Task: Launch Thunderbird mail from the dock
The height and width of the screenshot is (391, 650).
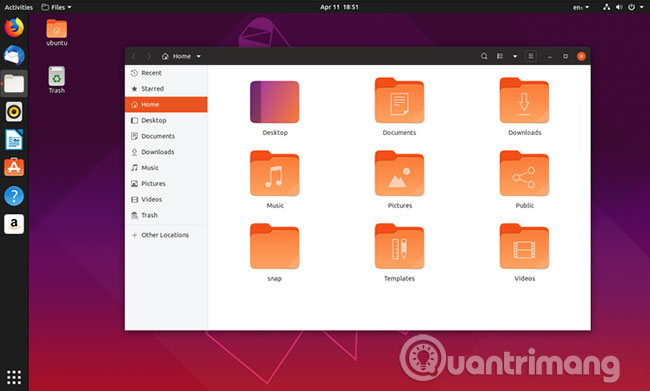Action: tap(14, 56)
